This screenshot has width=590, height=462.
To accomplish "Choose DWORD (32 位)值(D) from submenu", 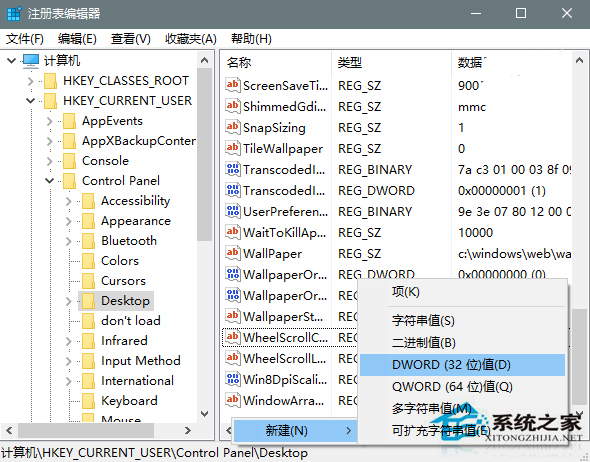I will (462, 365).
